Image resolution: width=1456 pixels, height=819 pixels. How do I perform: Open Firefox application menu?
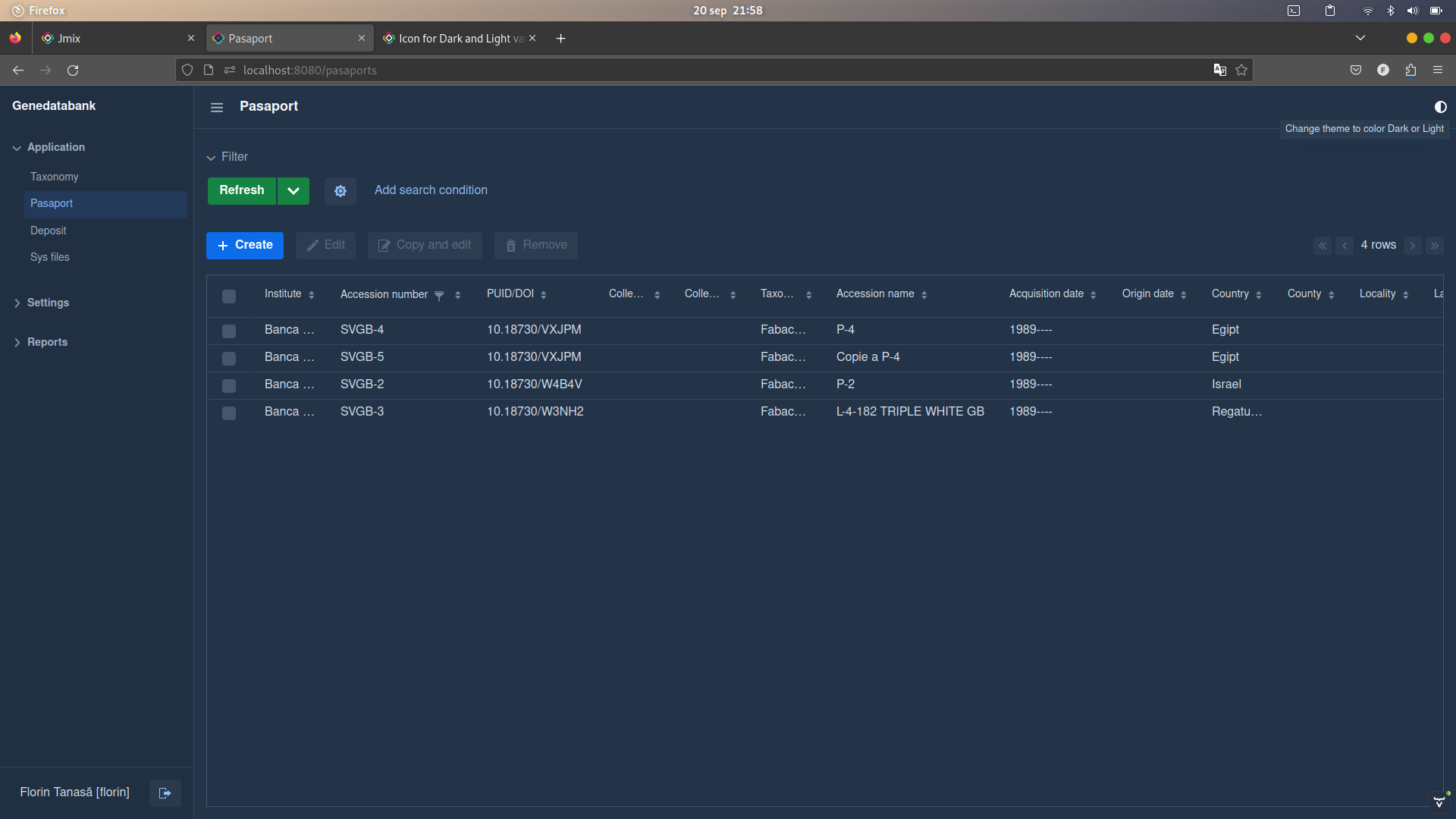pyautogui.click(x=1438, y=70)
